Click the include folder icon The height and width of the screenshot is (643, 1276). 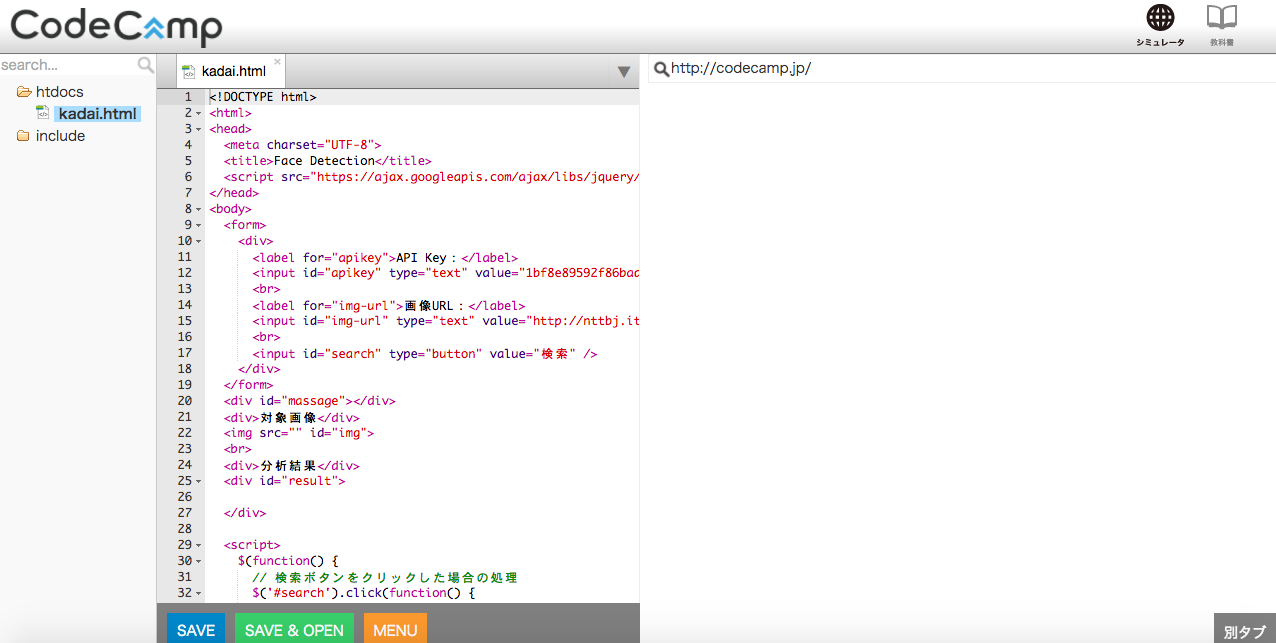[23, 136]
